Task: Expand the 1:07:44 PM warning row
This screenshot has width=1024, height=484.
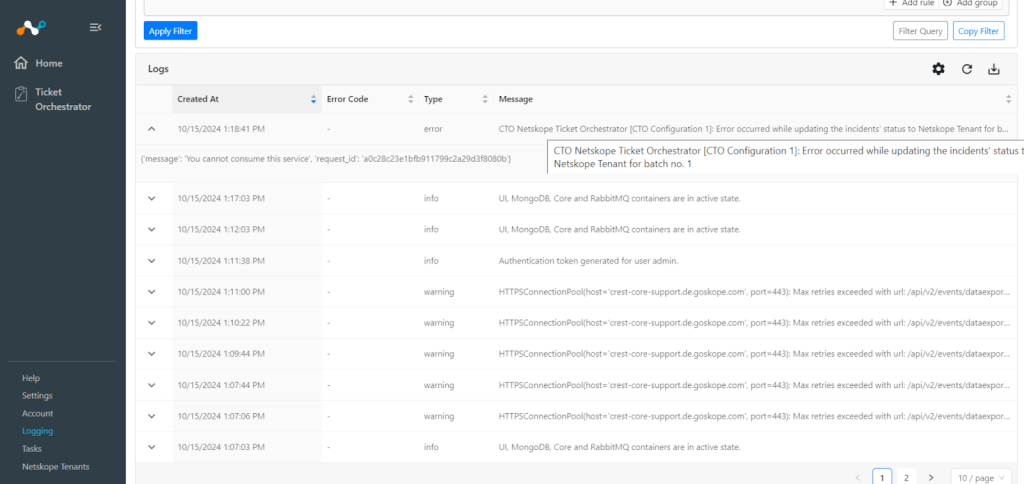Action: (152, 385)
